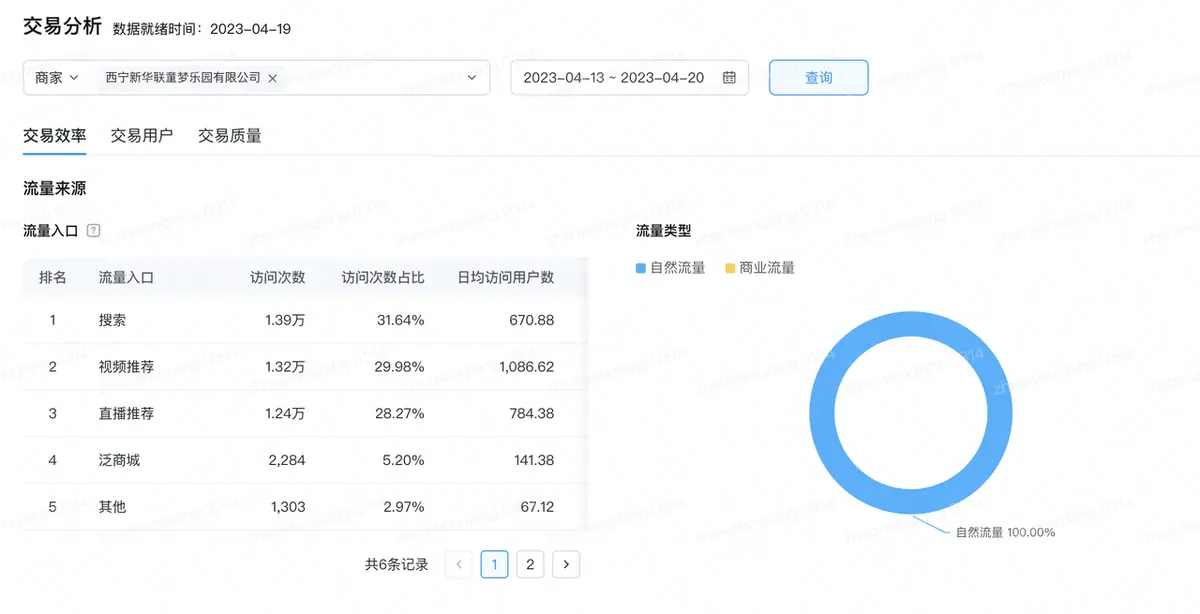
Task: Click the 2,284 visit count cell
Action: [288, 461]
